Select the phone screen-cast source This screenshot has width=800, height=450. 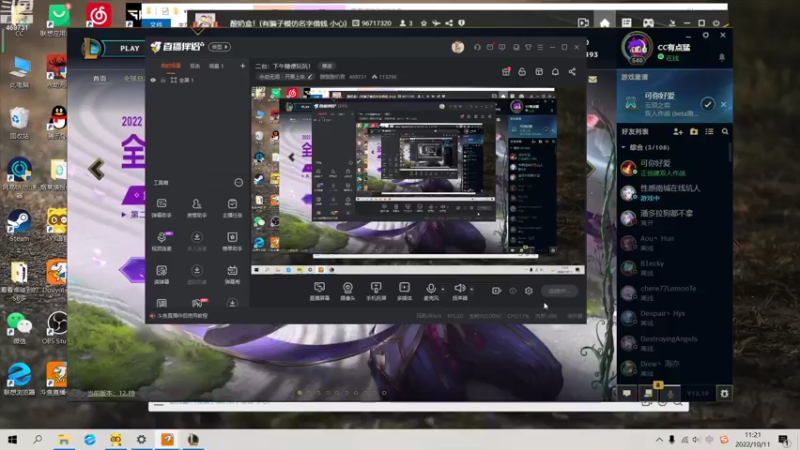pos(376,291)
